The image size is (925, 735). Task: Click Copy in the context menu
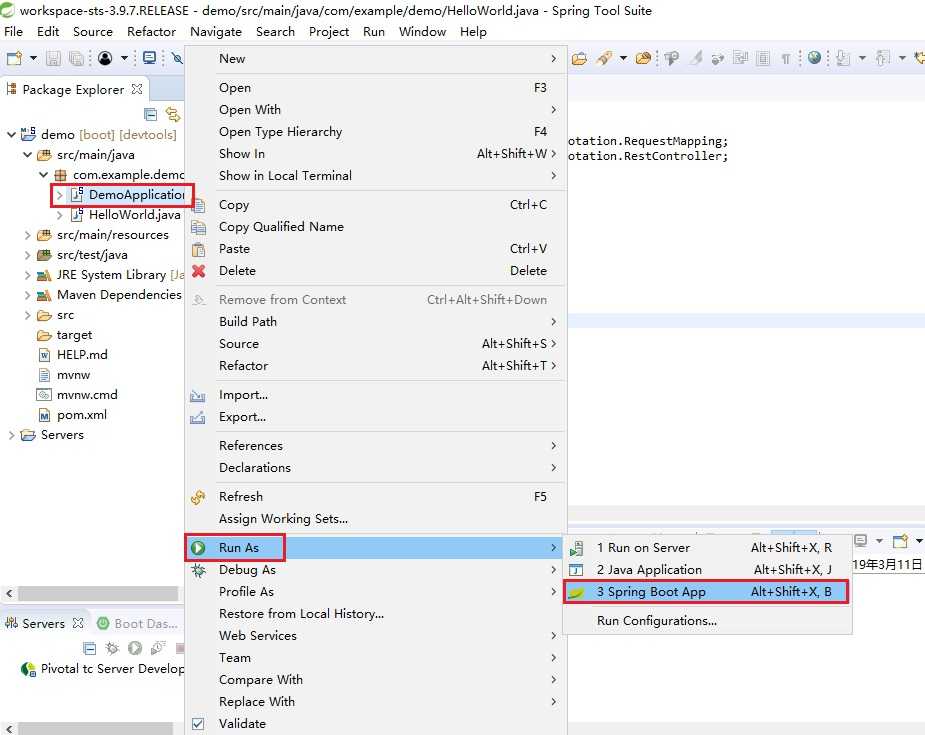pyautogui.click(x=376, y=205)
